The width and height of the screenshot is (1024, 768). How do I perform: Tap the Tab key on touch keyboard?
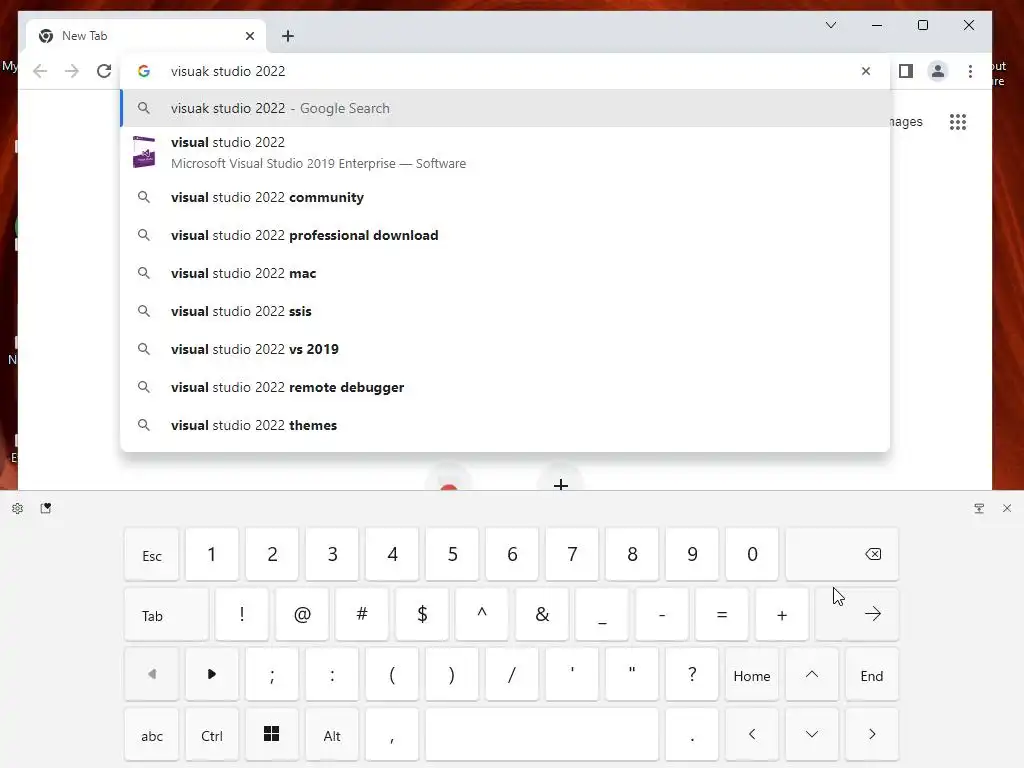[167, 615]
